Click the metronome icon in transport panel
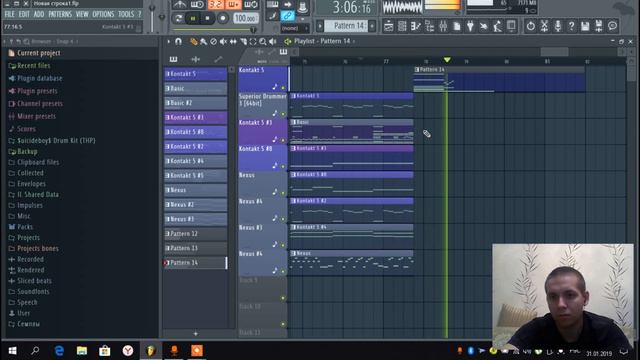Viewport: 640px width, 360px height. pyautogui.click(x=180, y=5)
